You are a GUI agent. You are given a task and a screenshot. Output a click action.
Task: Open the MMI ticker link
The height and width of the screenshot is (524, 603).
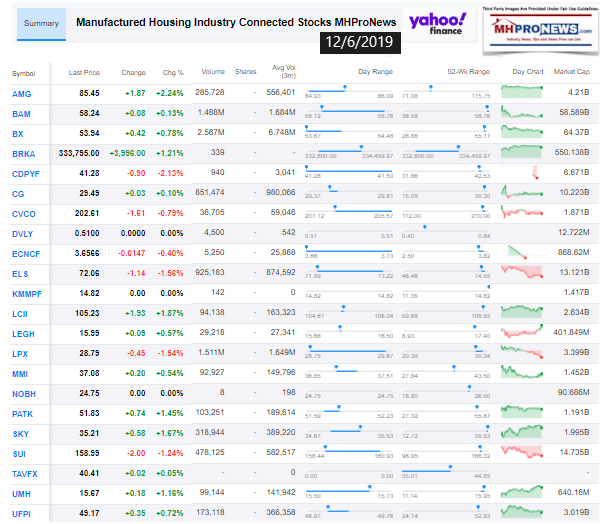point(20,374)
